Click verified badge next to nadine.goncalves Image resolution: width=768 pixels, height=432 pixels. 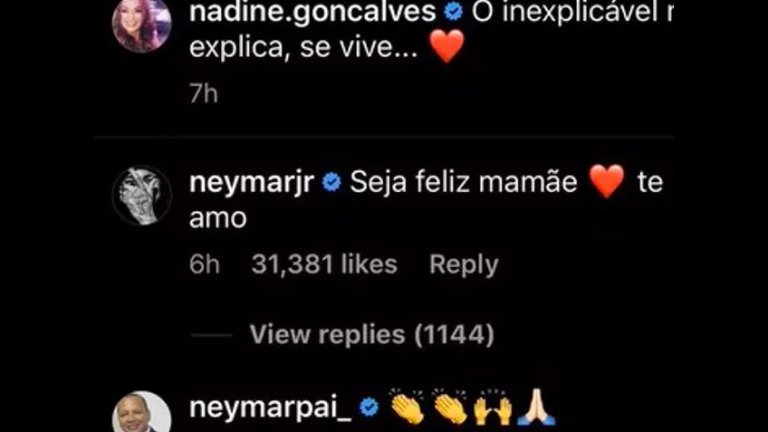454,11
